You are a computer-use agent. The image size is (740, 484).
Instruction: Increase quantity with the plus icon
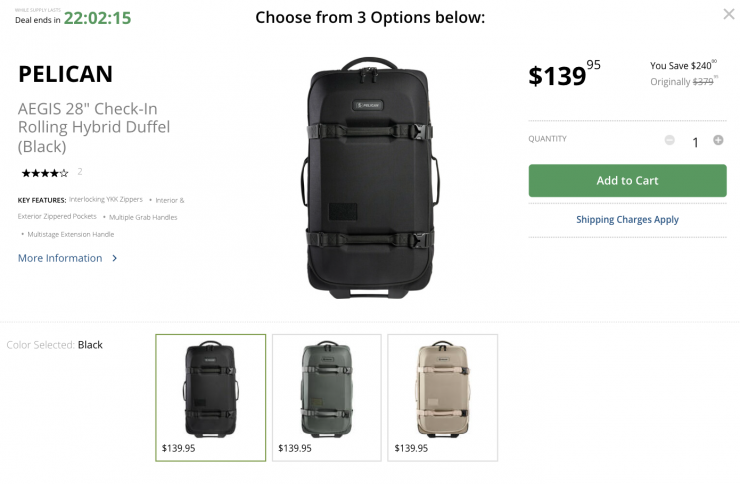718,140
